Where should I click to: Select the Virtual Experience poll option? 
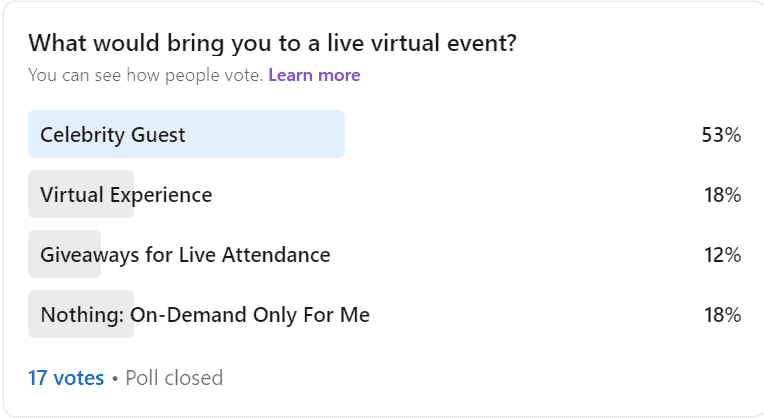385,194
